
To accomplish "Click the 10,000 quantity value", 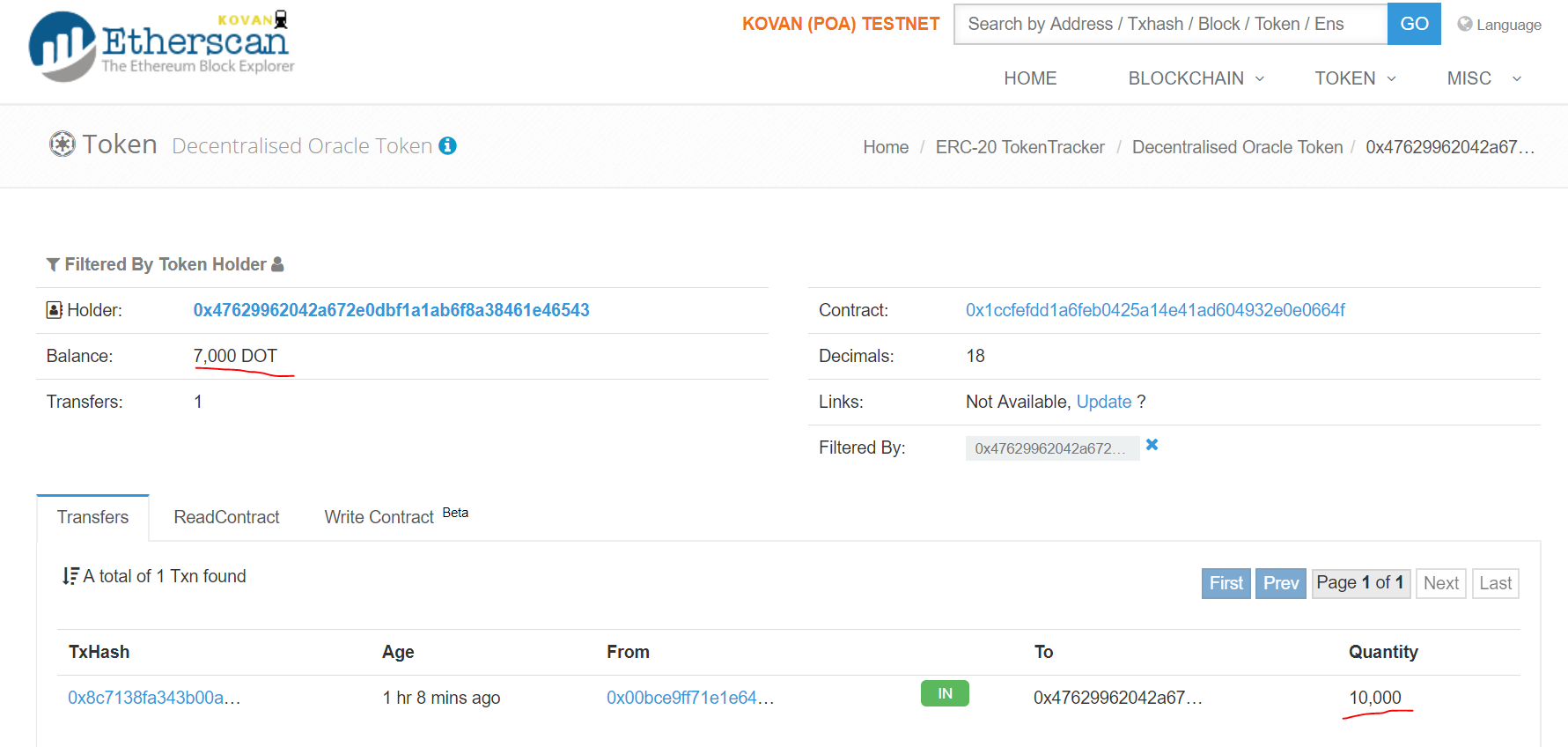I will coord(1374,698).
